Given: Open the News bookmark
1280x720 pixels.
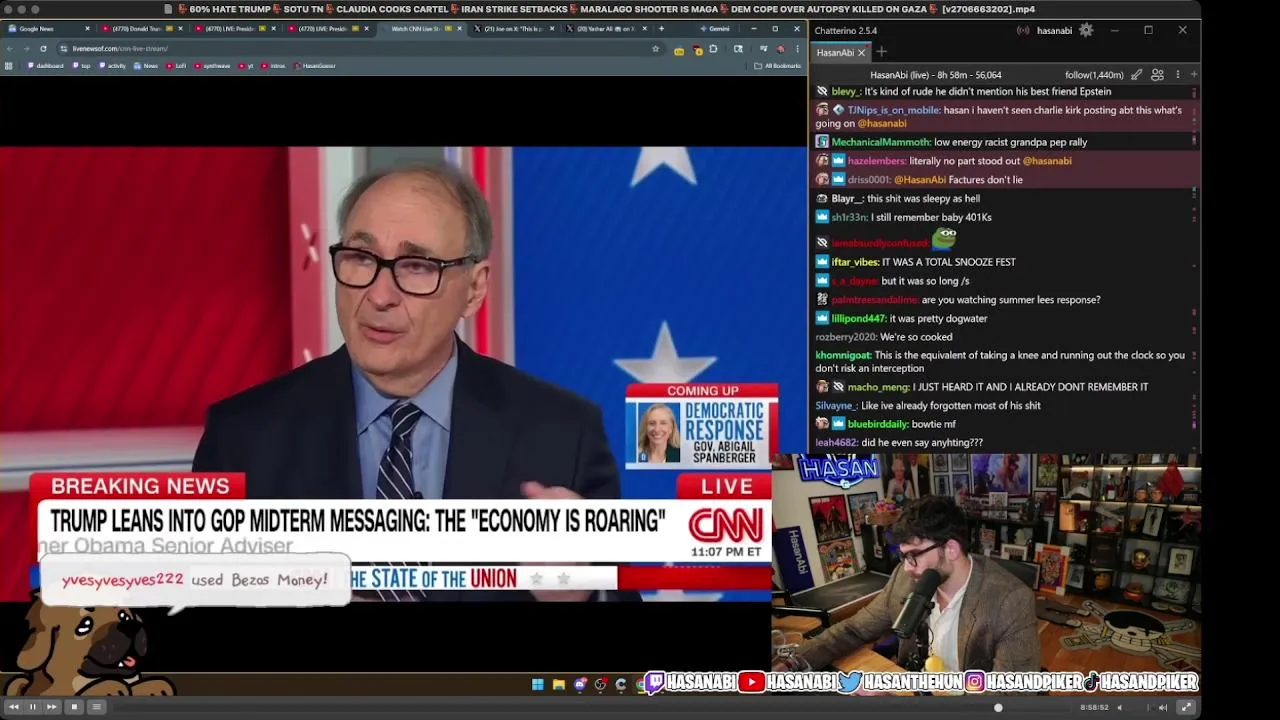Looking at the screenshot, I should click(146, 66).
